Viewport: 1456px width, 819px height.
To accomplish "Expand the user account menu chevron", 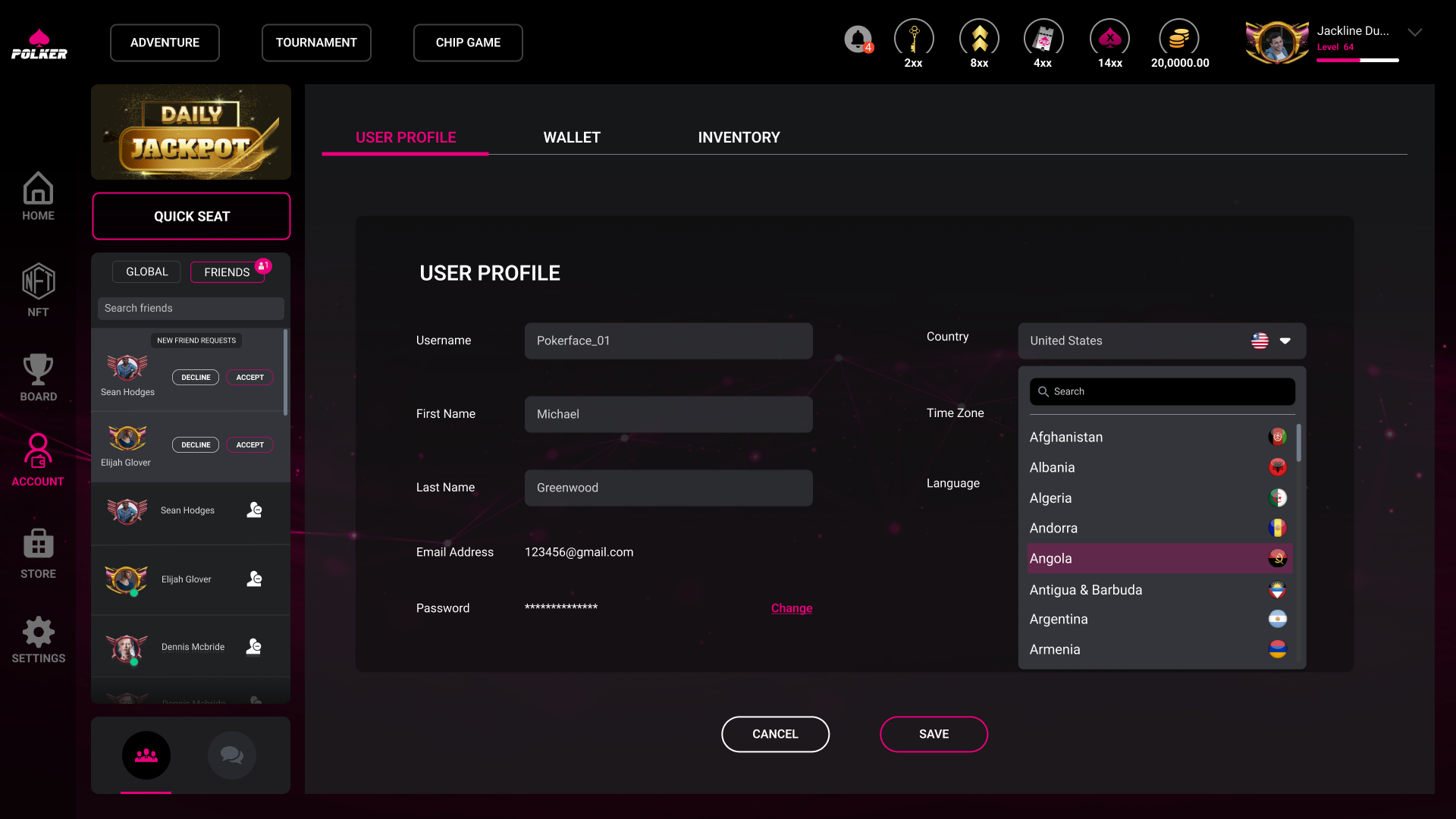I will (x=1414, y=33).
